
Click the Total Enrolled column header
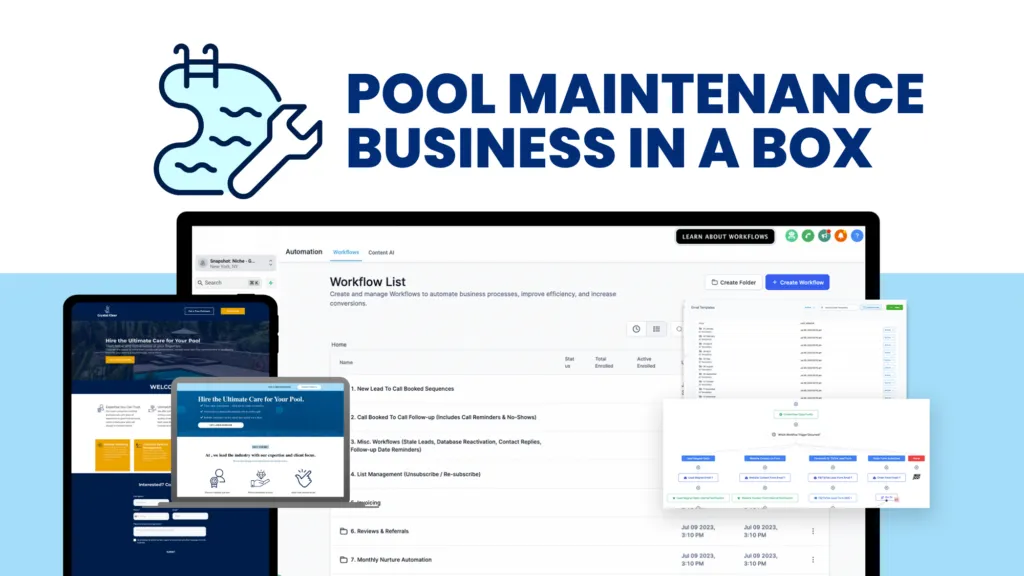(x=604, y=362)
